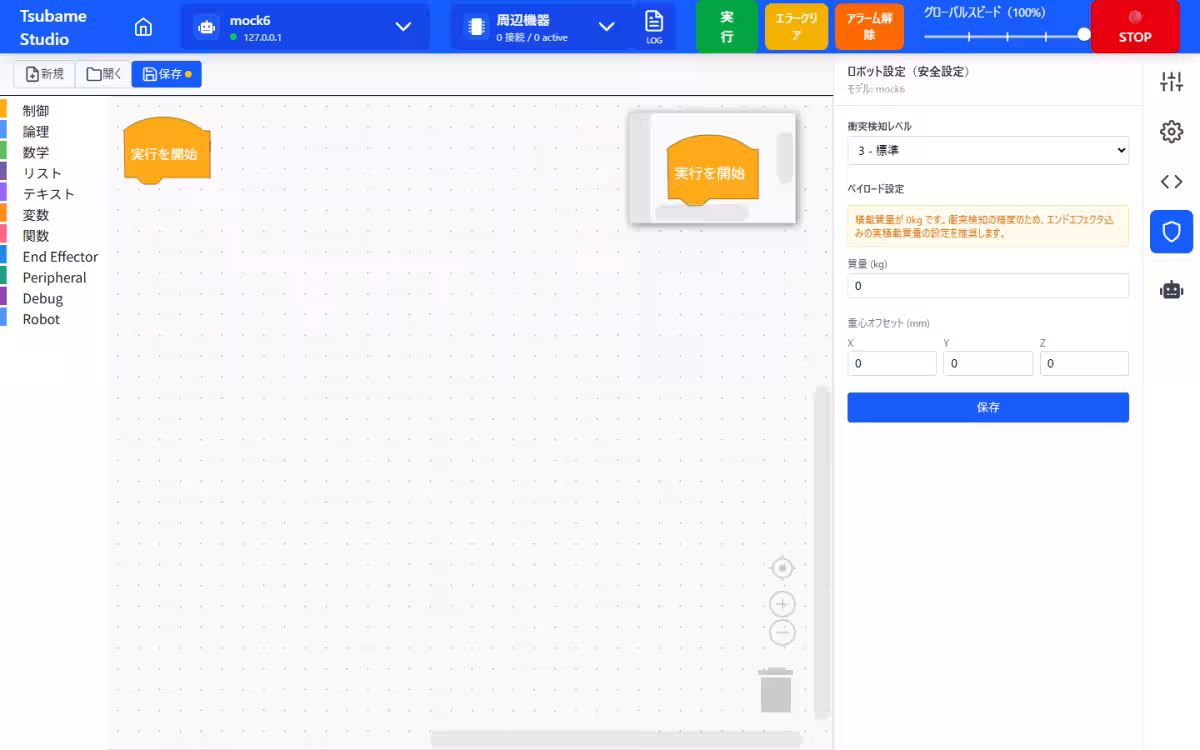Click the エラークリア button
This screenshot has height=750, width=1200.
796,27
